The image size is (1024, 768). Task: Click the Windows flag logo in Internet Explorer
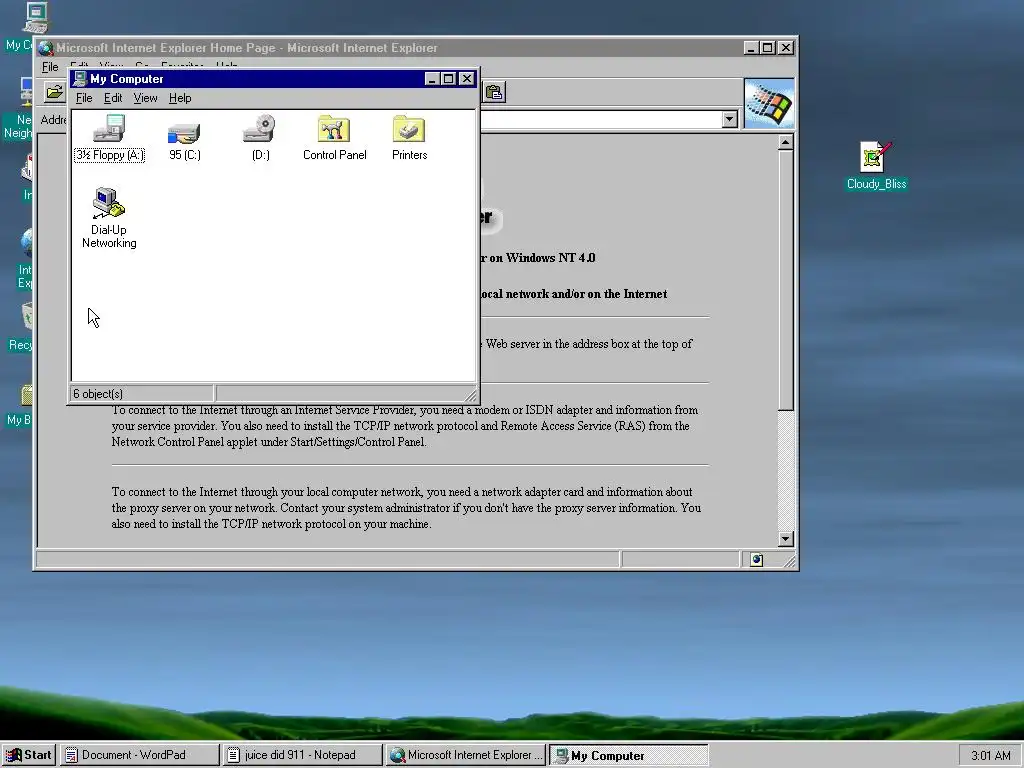769,103
